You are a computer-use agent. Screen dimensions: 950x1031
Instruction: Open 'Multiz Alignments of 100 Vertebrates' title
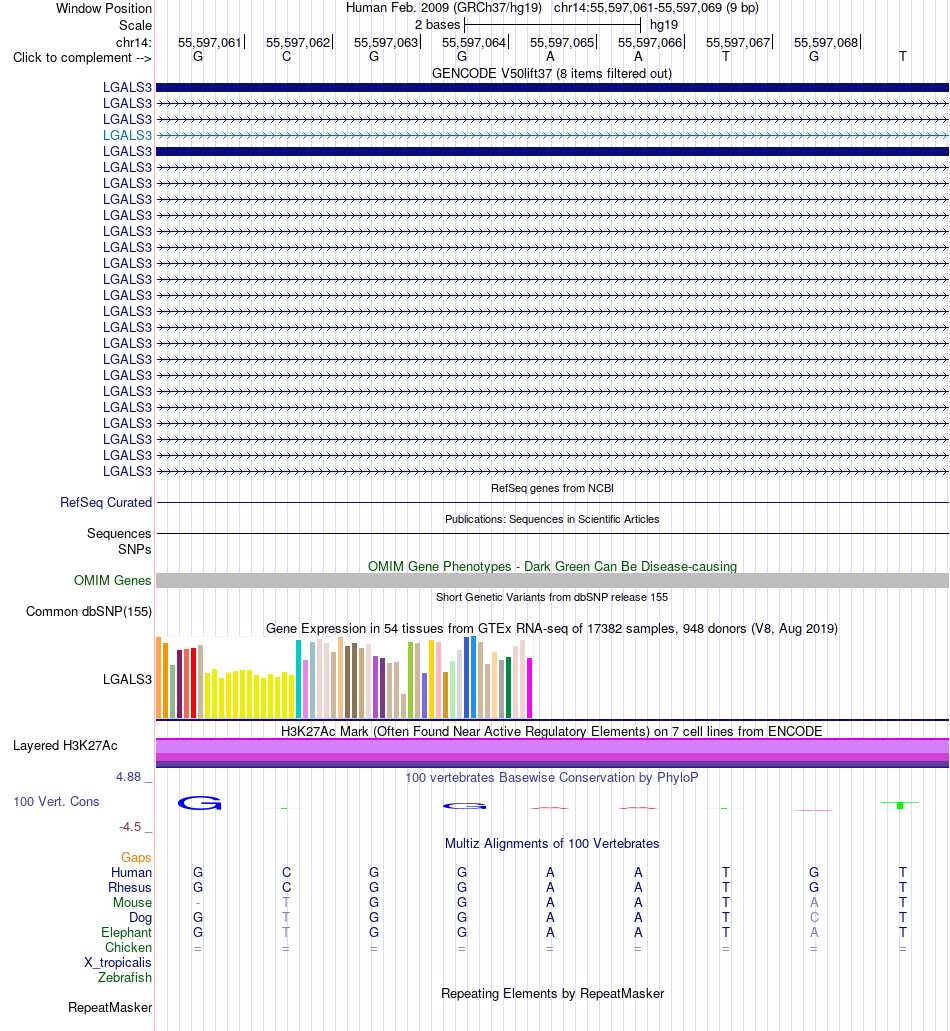coord(552,844)
